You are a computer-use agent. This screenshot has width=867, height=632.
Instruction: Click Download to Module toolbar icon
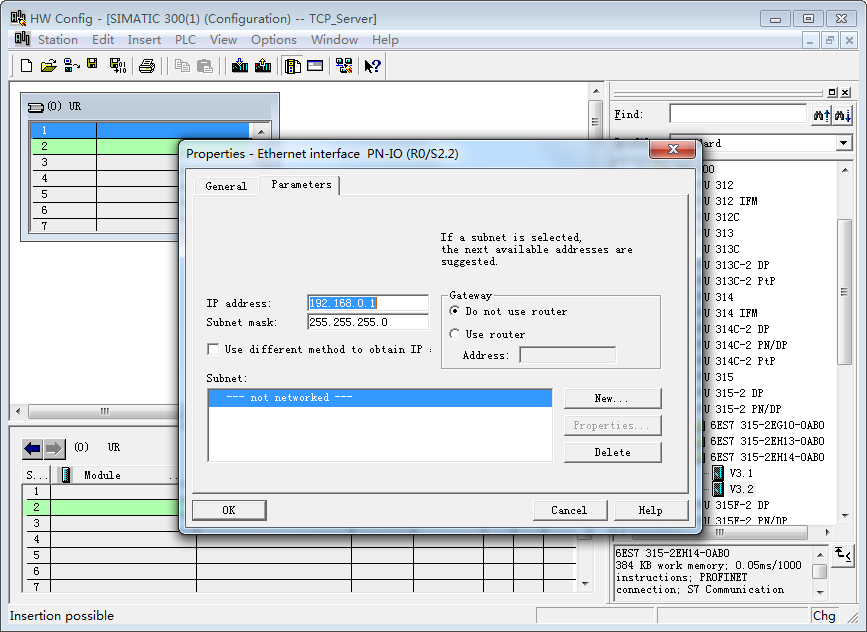(240, 66)
